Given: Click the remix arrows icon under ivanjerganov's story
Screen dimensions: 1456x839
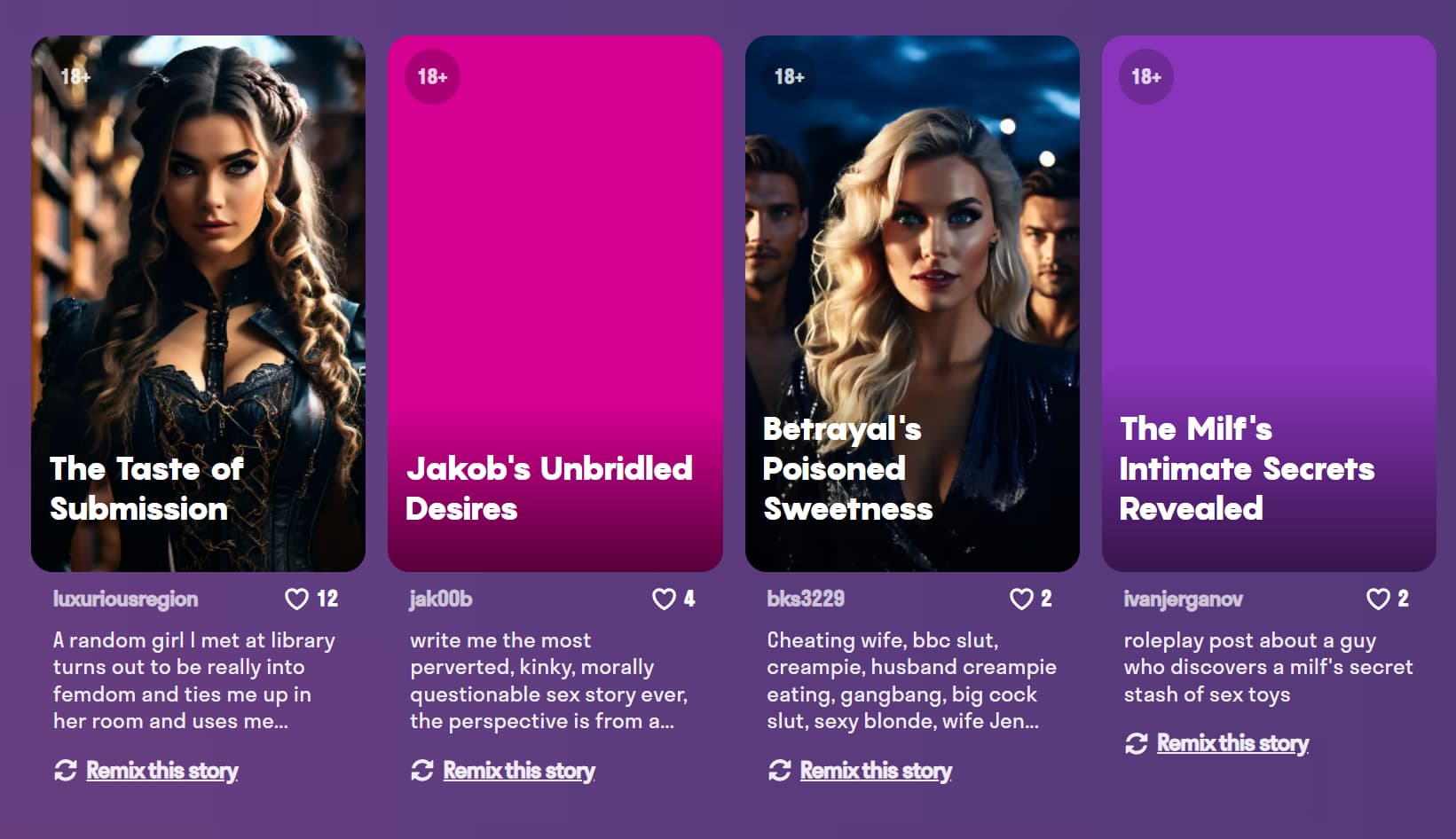Looking at the screenshot, I should [x=1137, y=743].
